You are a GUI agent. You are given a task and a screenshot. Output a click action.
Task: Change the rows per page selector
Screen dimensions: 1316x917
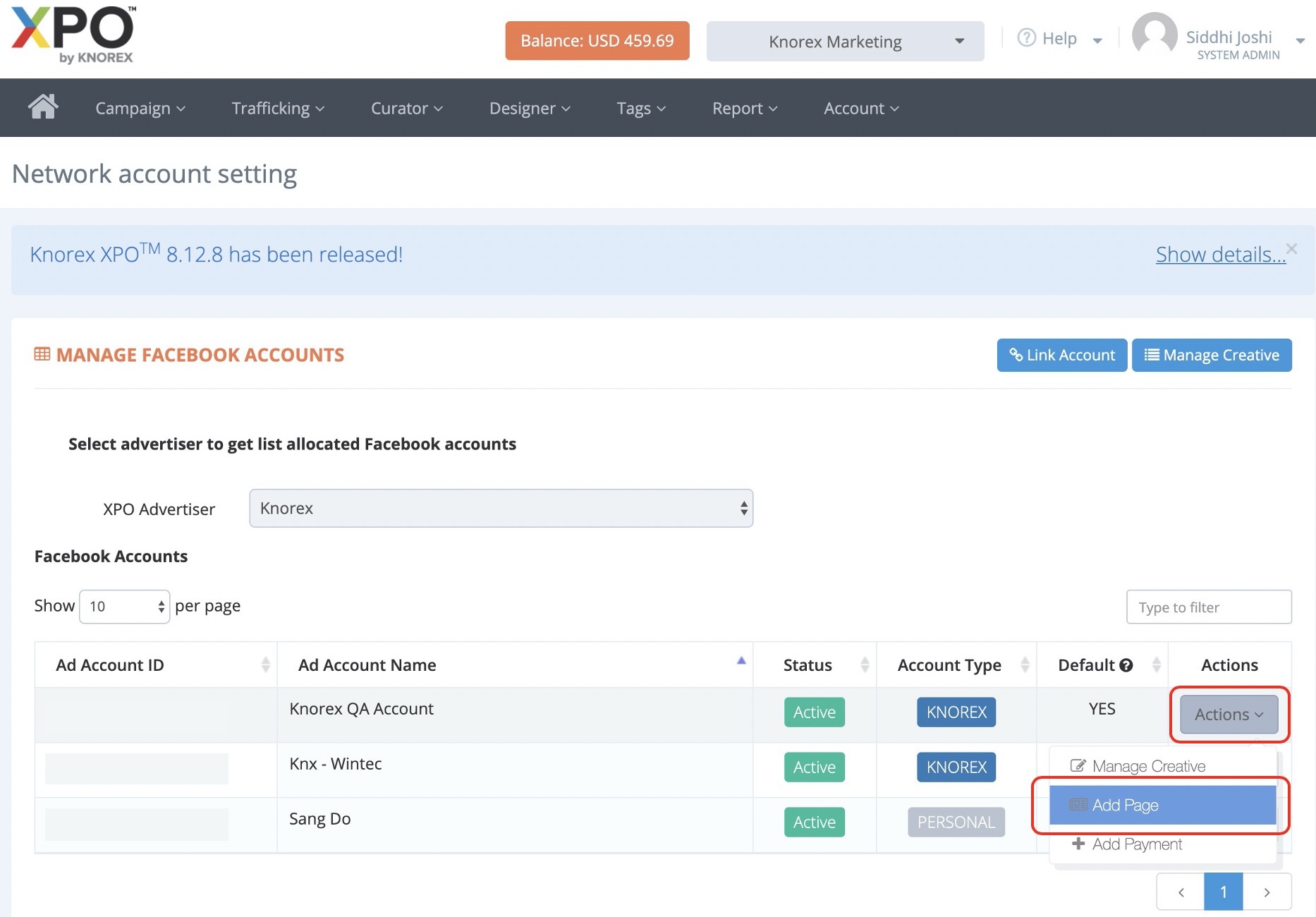click(125, 607)
